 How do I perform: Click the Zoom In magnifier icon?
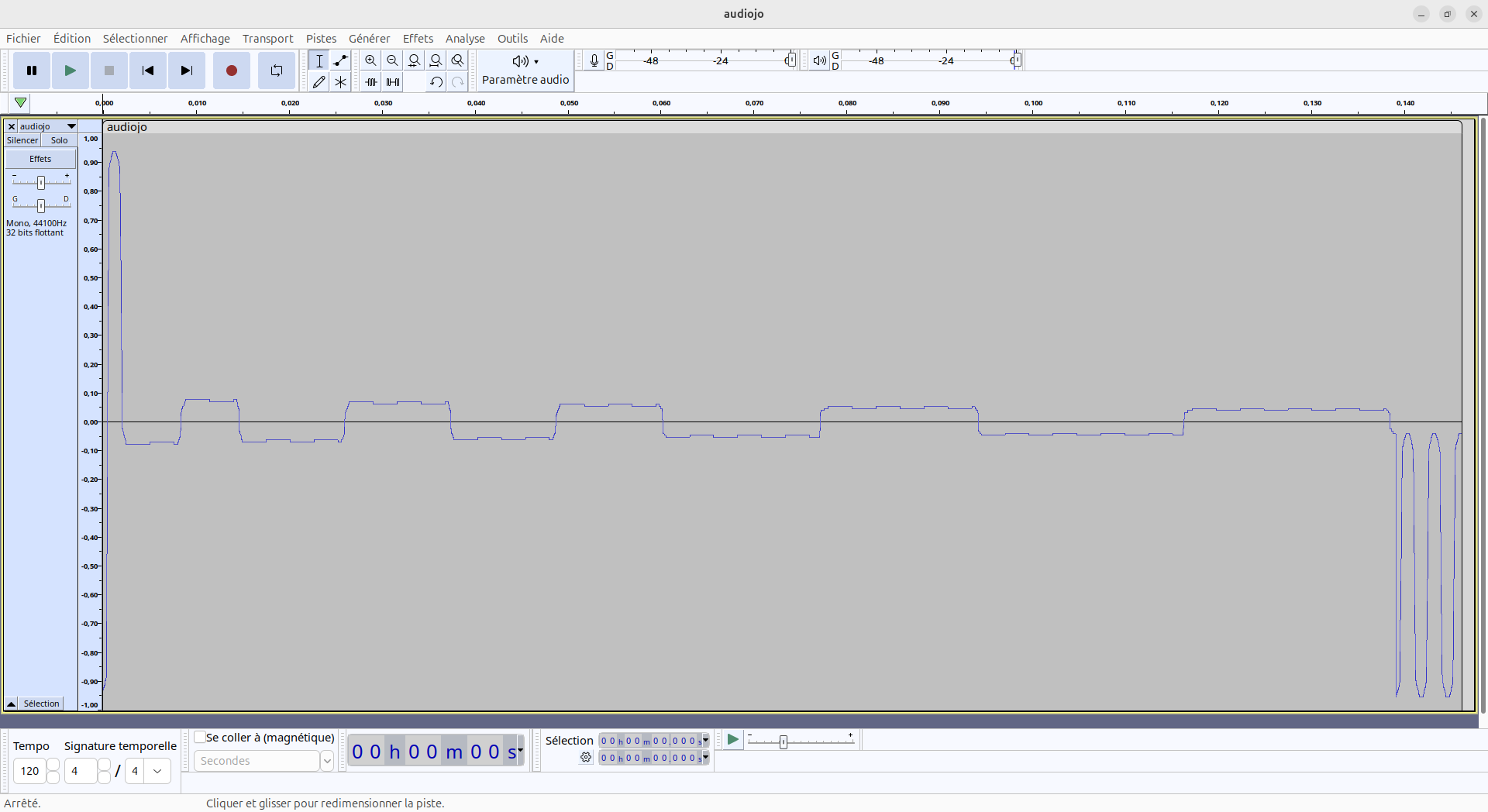tap(370, 60)
